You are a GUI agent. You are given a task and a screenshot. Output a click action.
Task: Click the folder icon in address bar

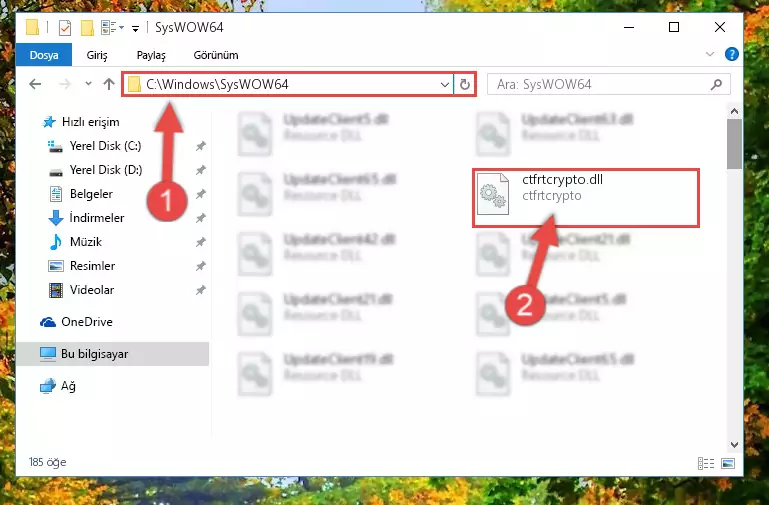tap(134, 85)
